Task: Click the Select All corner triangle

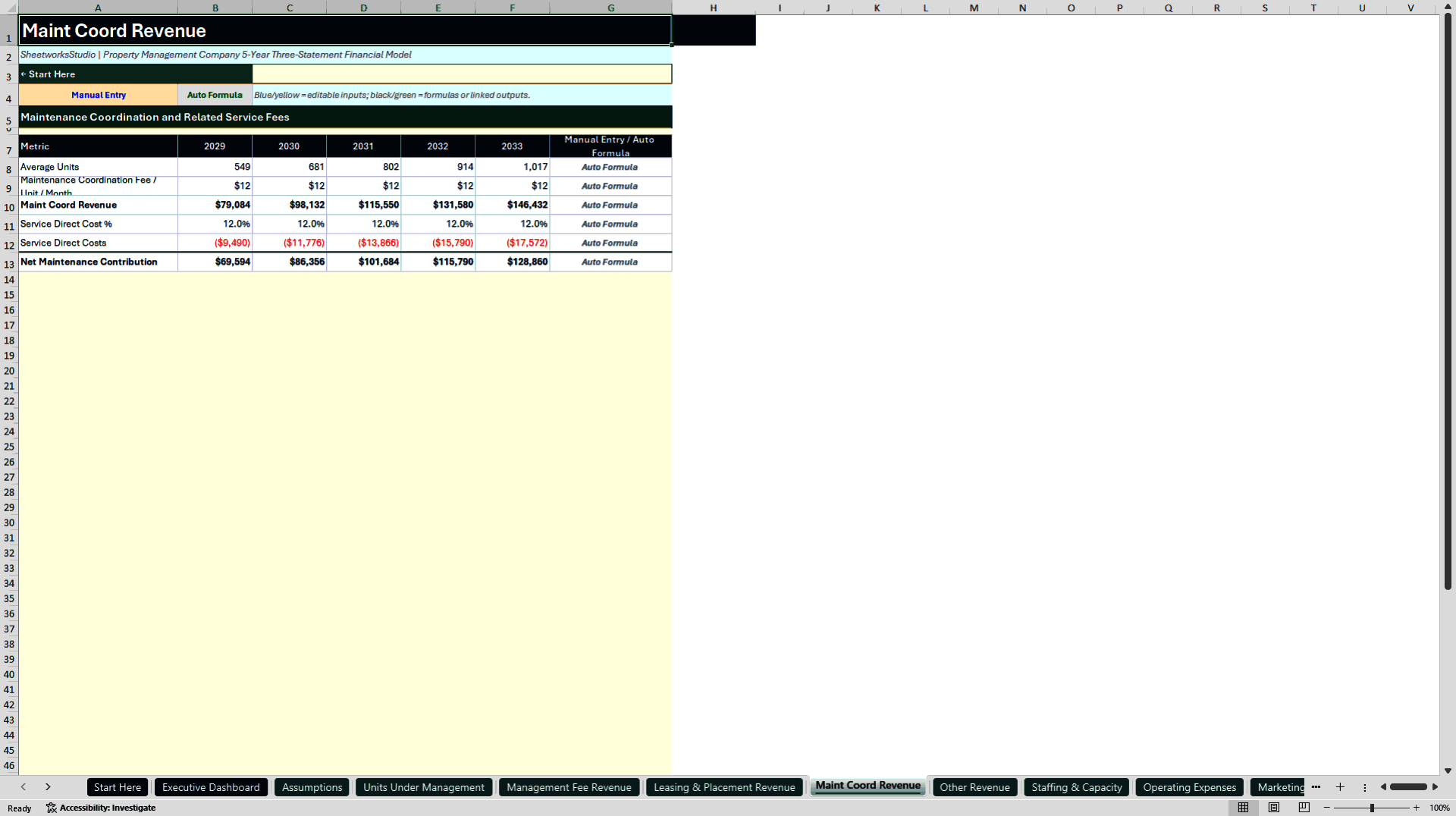Action: point(9,8)
